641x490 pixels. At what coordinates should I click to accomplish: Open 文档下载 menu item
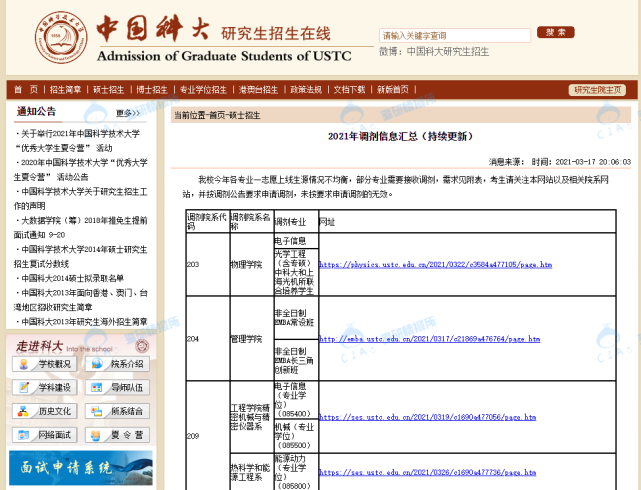[x=349, y=89]
